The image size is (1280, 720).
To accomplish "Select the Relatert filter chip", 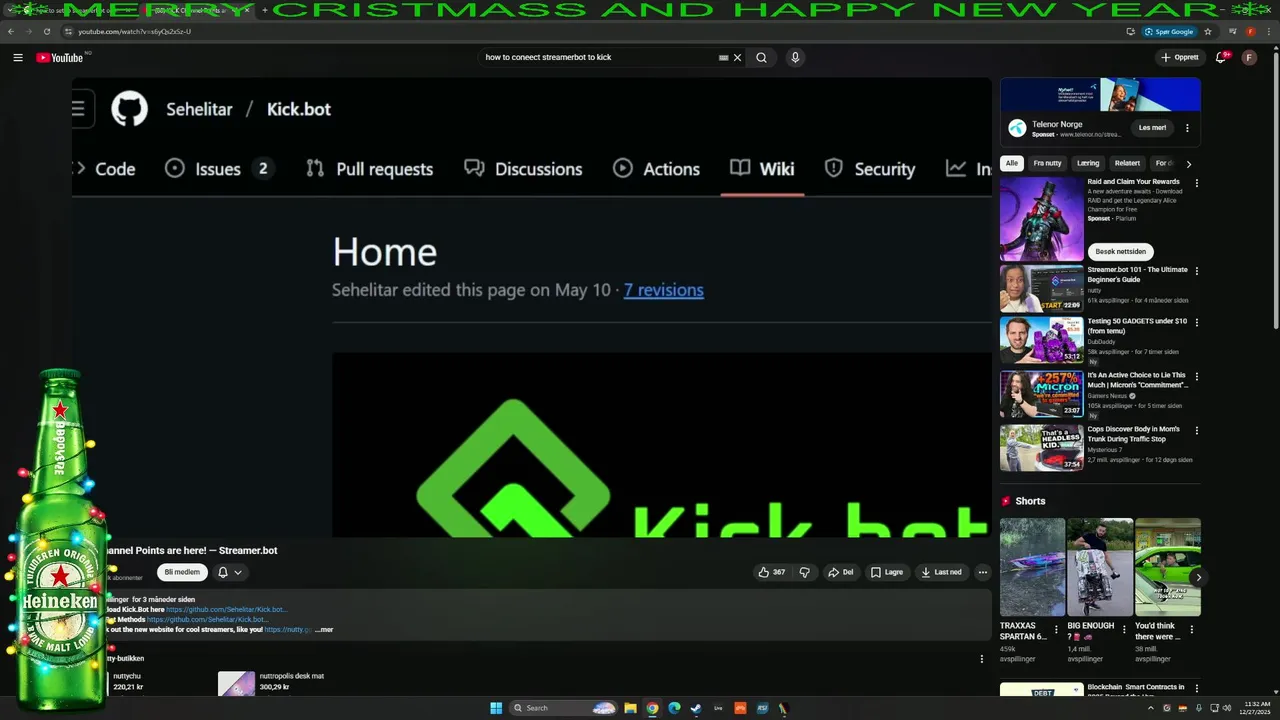I will click(x=1127, y=163).
